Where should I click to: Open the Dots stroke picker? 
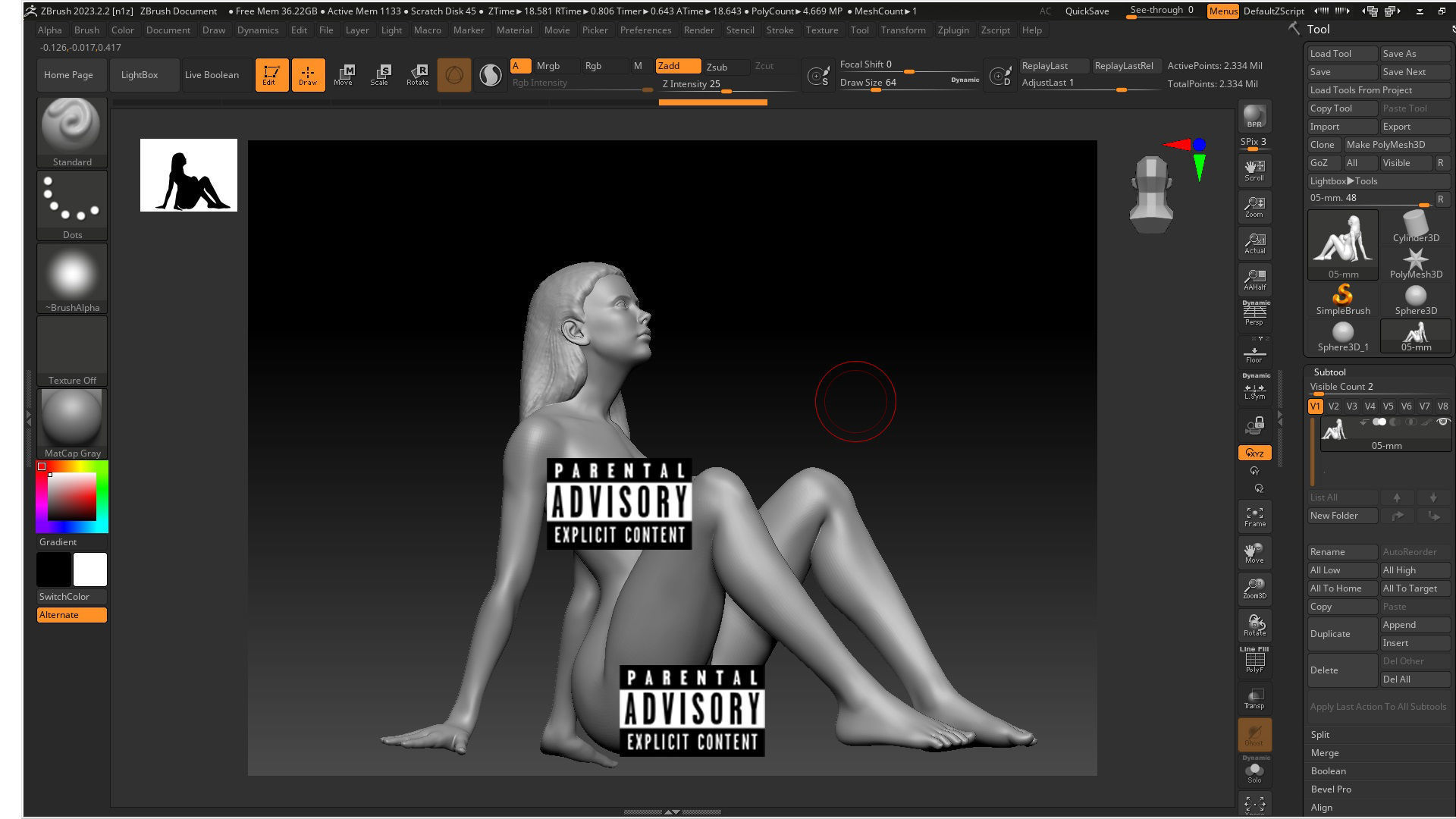click(72, 205)
